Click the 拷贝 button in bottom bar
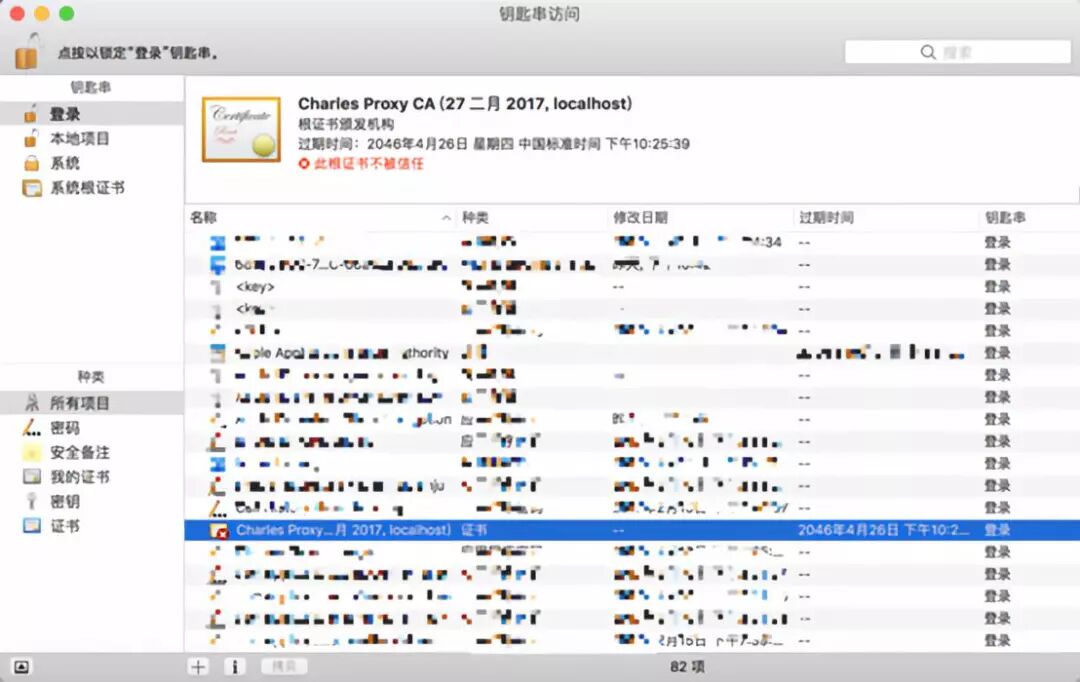 click(x=284, y=666)
